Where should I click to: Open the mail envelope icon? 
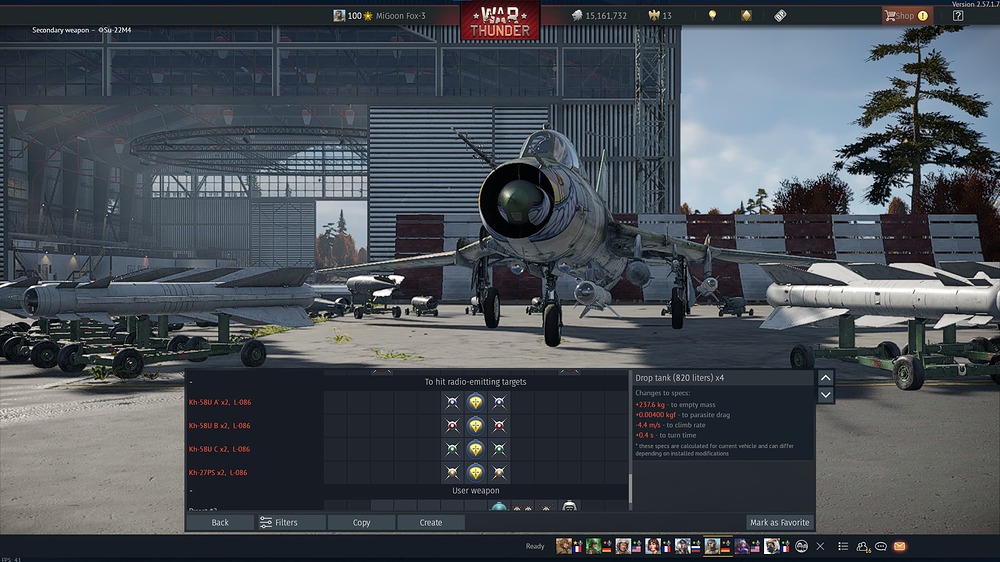click(899, 546)
